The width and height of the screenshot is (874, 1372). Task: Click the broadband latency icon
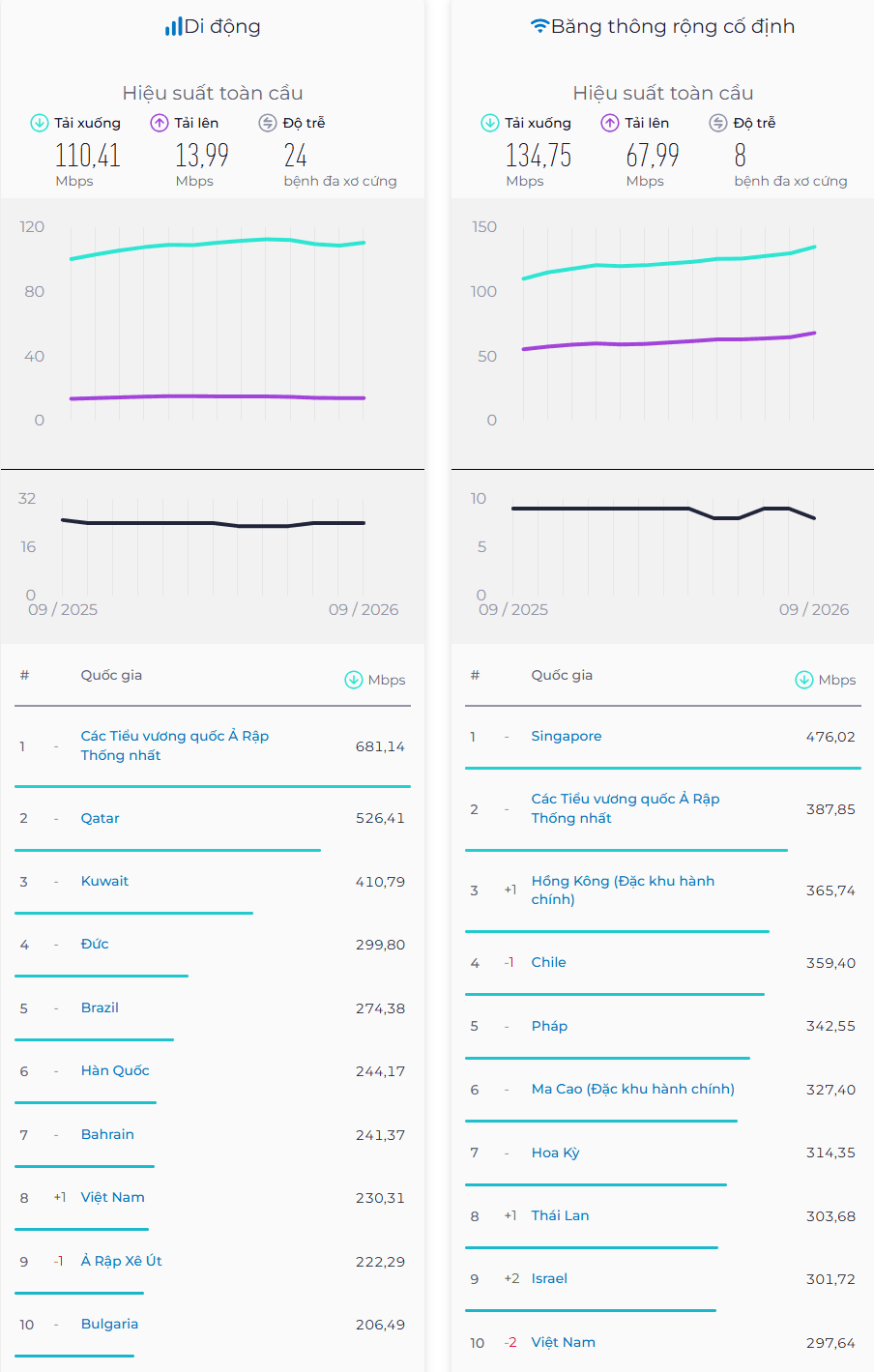coord(718,123)
